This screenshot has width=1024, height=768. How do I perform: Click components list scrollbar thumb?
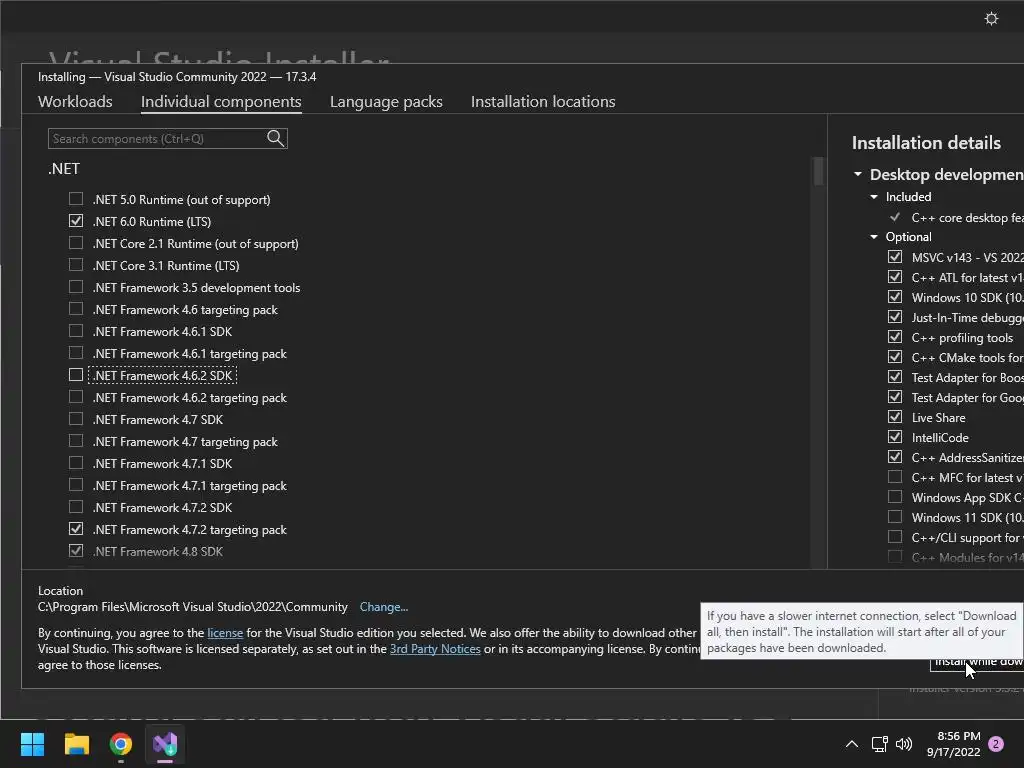(818, 171)
